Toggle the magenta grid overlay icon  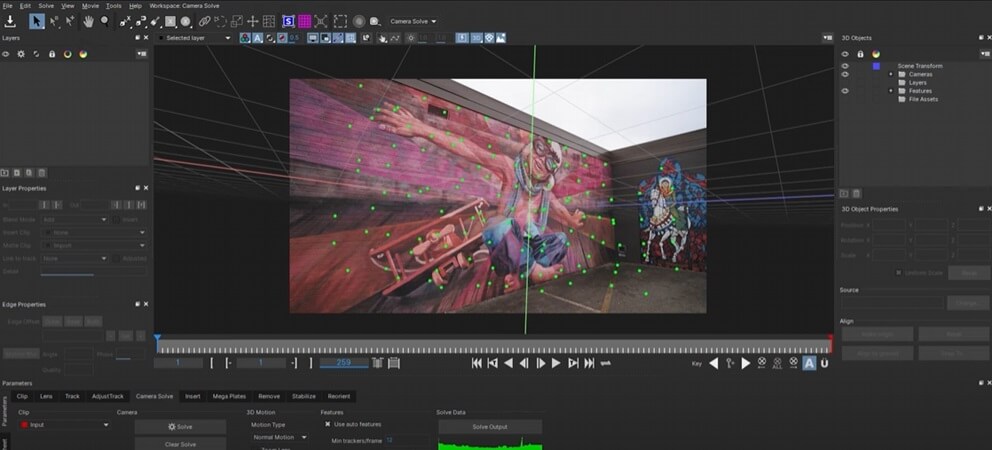(305, 20)
